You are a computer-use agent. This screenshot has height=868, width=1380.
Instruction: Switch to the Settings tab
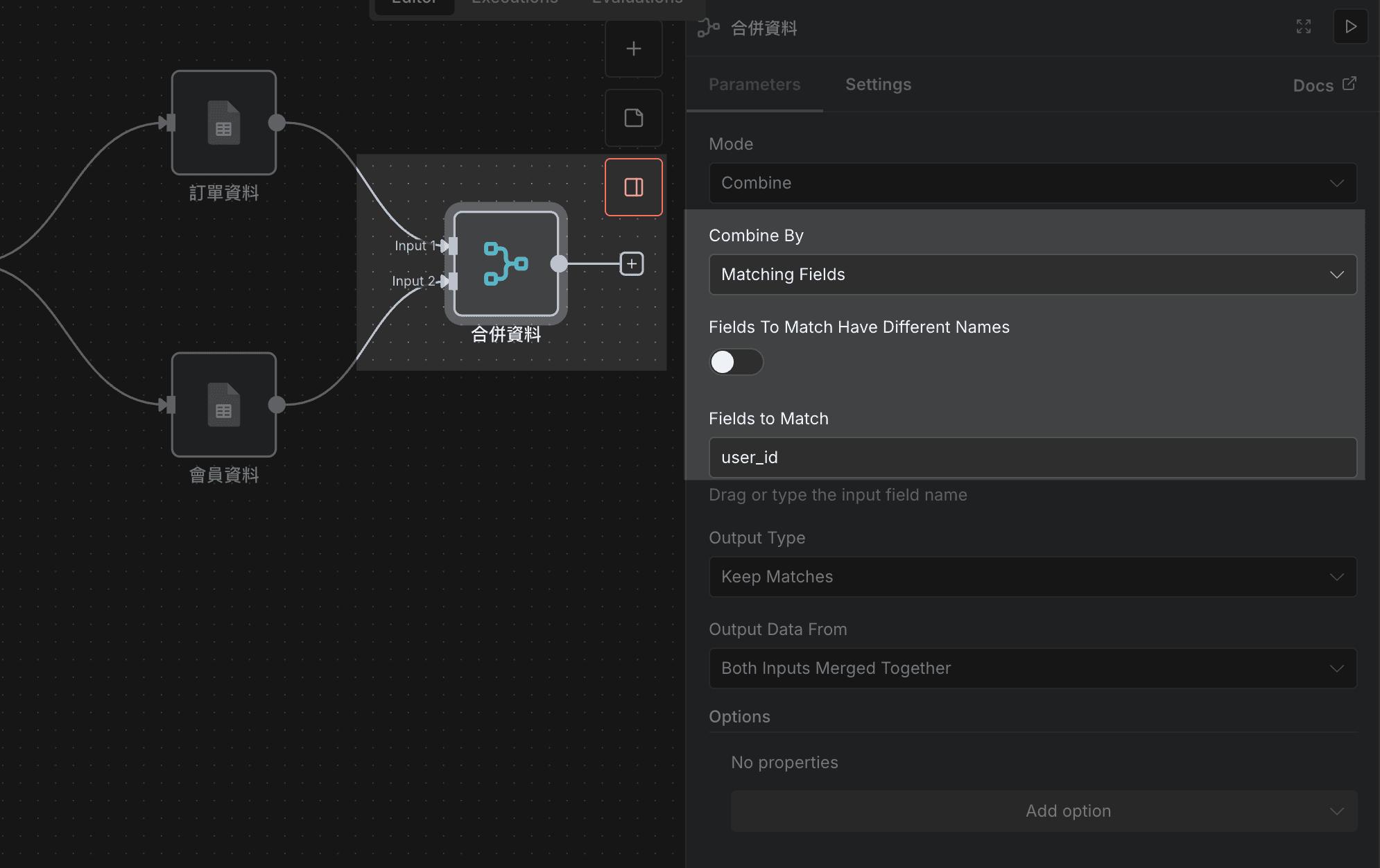pyautogui.click(x=877, y=84)
